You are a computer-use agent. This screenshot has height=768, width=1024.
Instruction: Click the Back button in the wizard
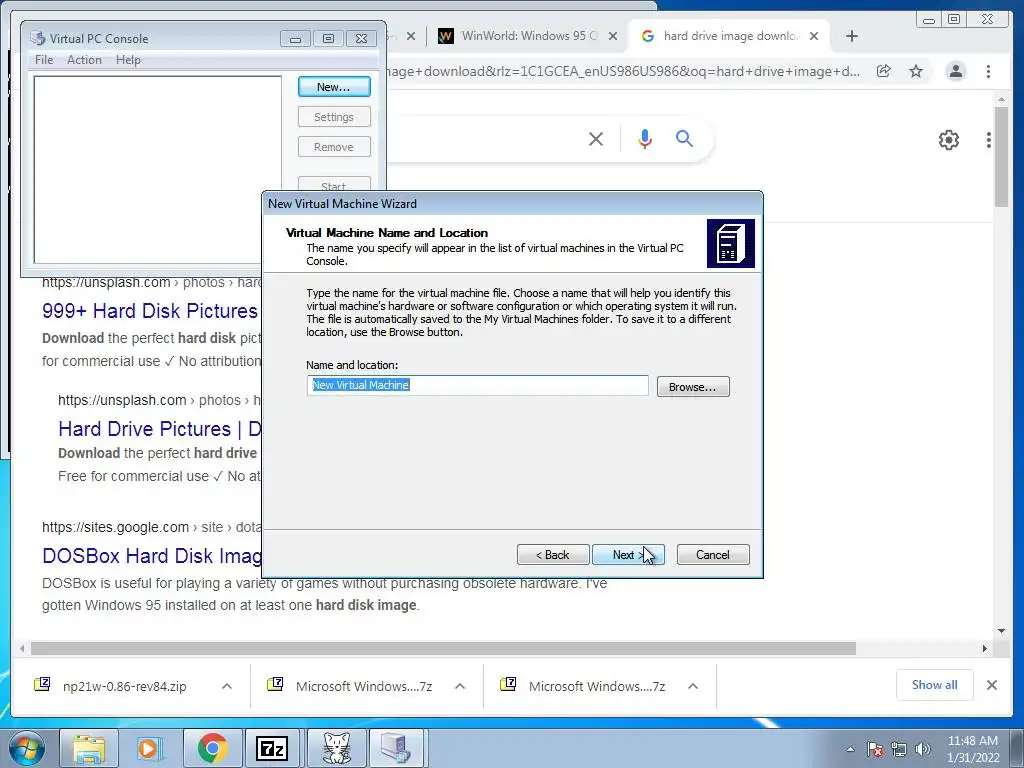pyautogui.click(x=553, y=554)
